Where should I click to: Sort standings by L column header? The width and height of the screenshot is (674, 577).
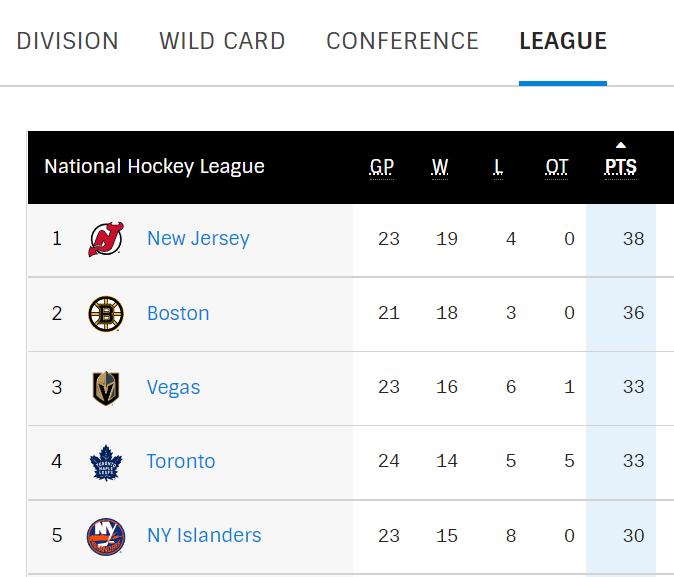point(497,167)
